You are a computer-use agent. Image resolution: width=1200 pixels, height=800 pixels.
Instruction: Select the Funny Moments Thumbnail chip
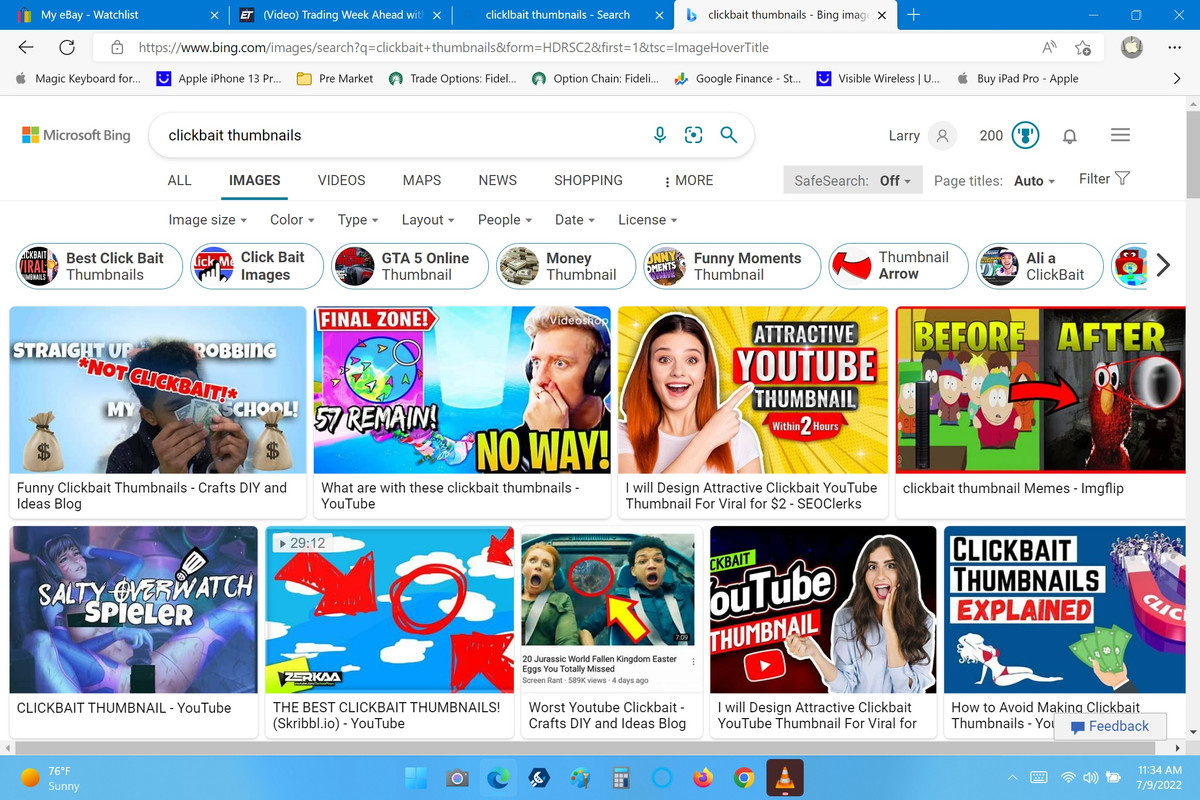pos(732,266)
